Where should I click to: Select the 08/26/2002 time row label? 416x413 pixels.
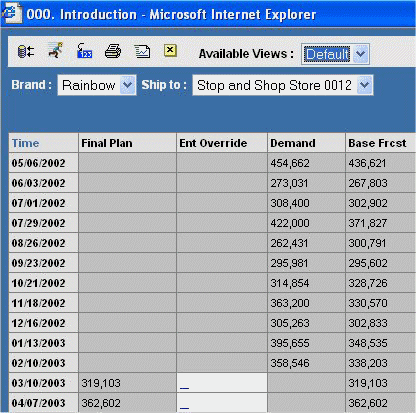(x=43, y=243)
